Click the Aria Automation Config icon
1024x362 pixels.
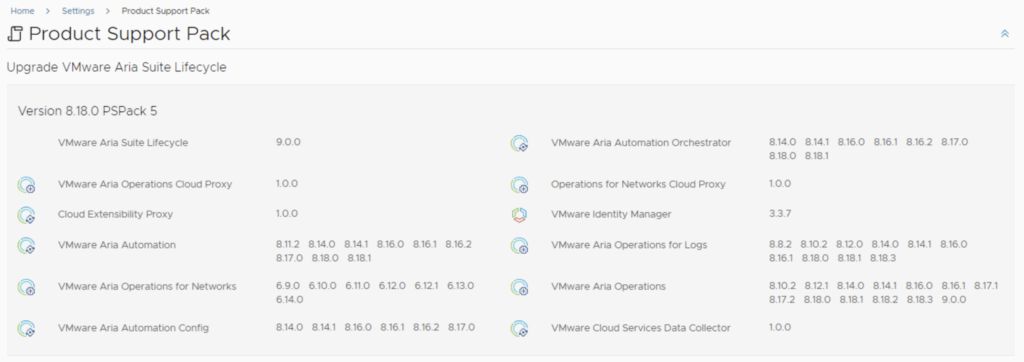tap(26, 328)
